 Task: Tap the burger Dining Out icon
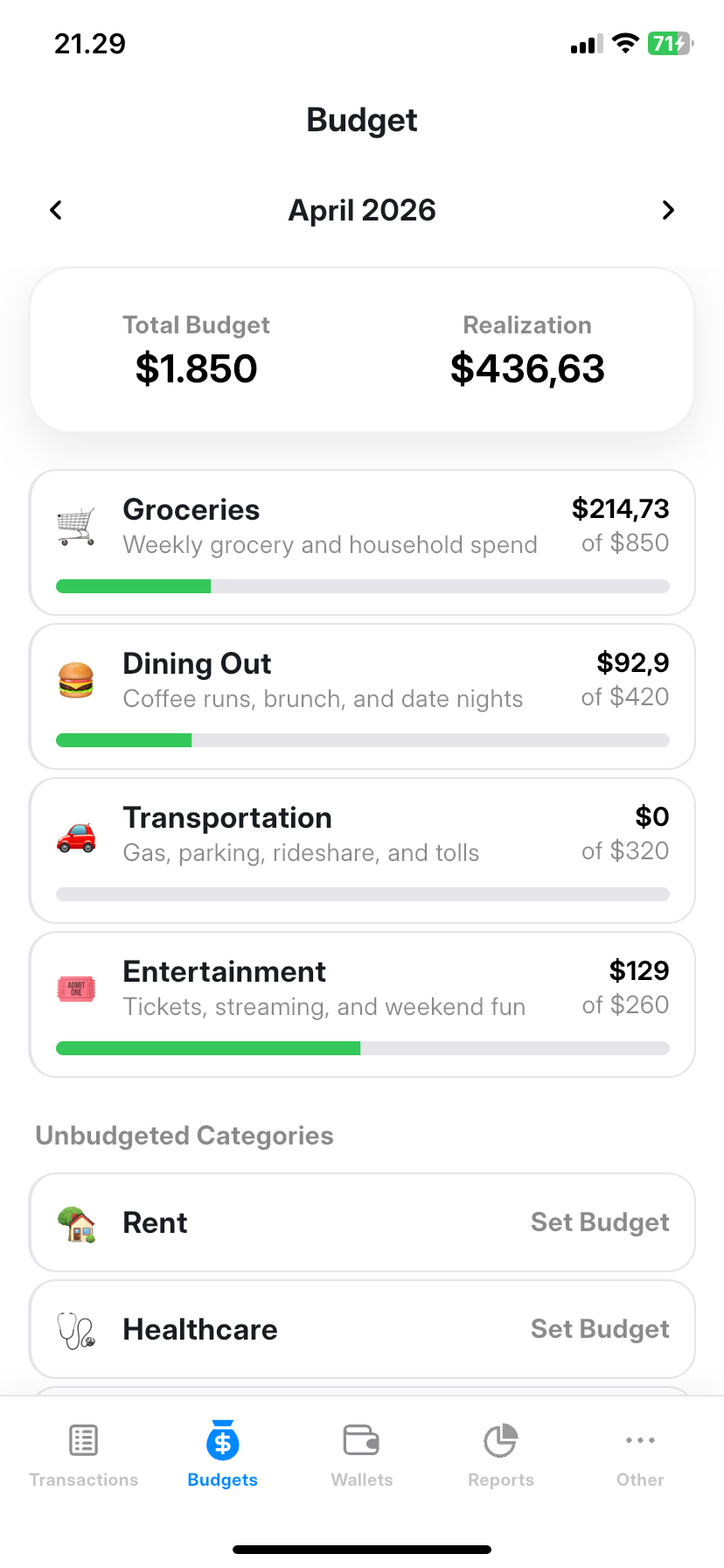click(76, 680)
